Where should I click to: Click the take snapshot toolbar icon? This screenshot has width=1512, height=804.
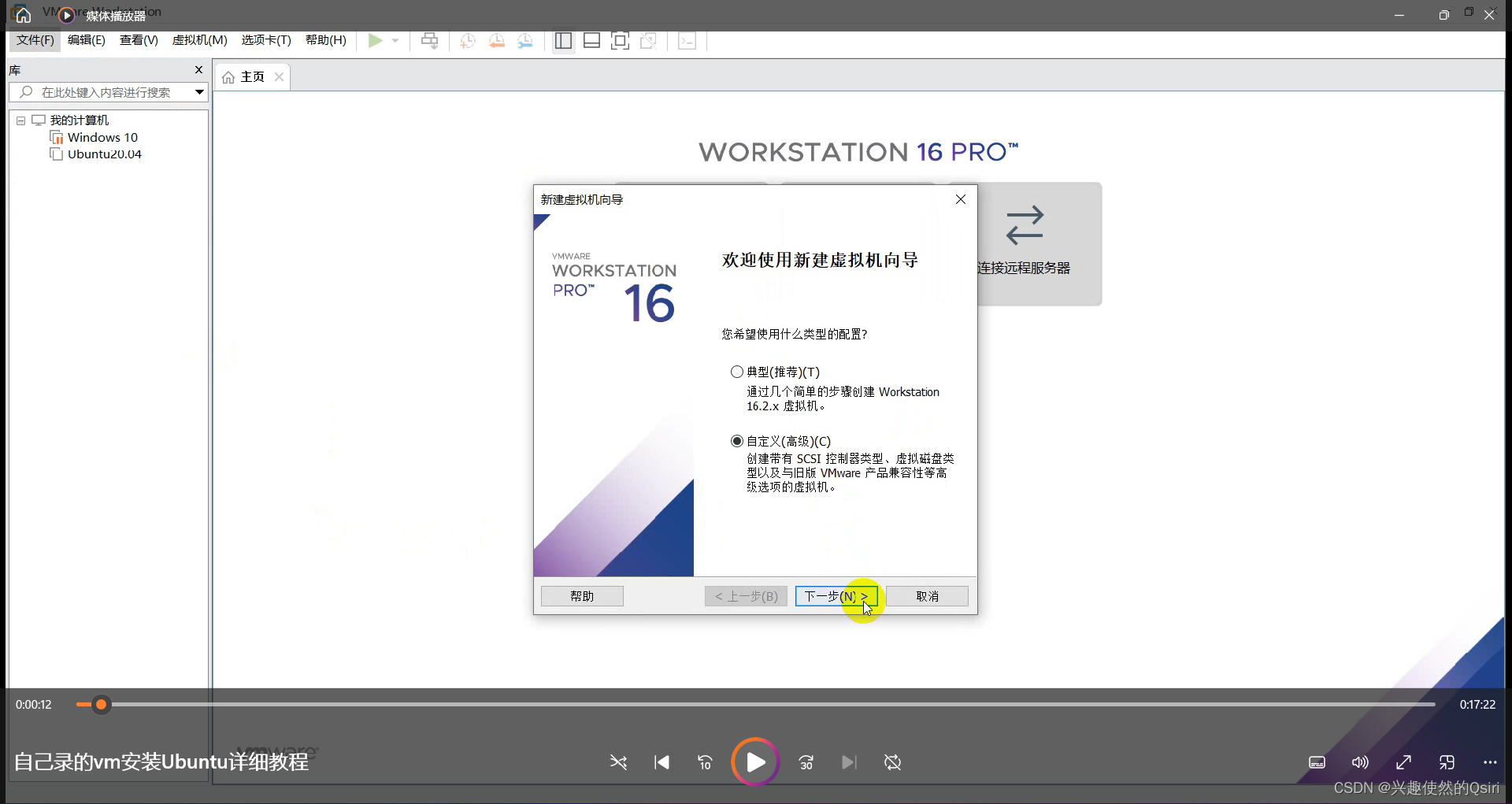[x=468, y=40]
